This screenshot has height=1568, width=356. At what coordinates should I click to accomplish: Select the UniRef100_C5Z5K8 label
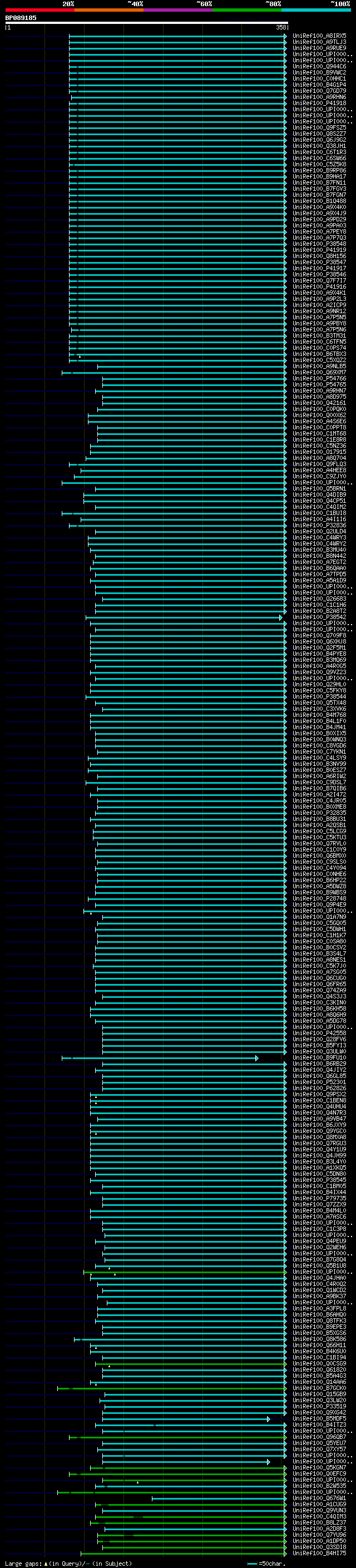(x=319, y=164)
